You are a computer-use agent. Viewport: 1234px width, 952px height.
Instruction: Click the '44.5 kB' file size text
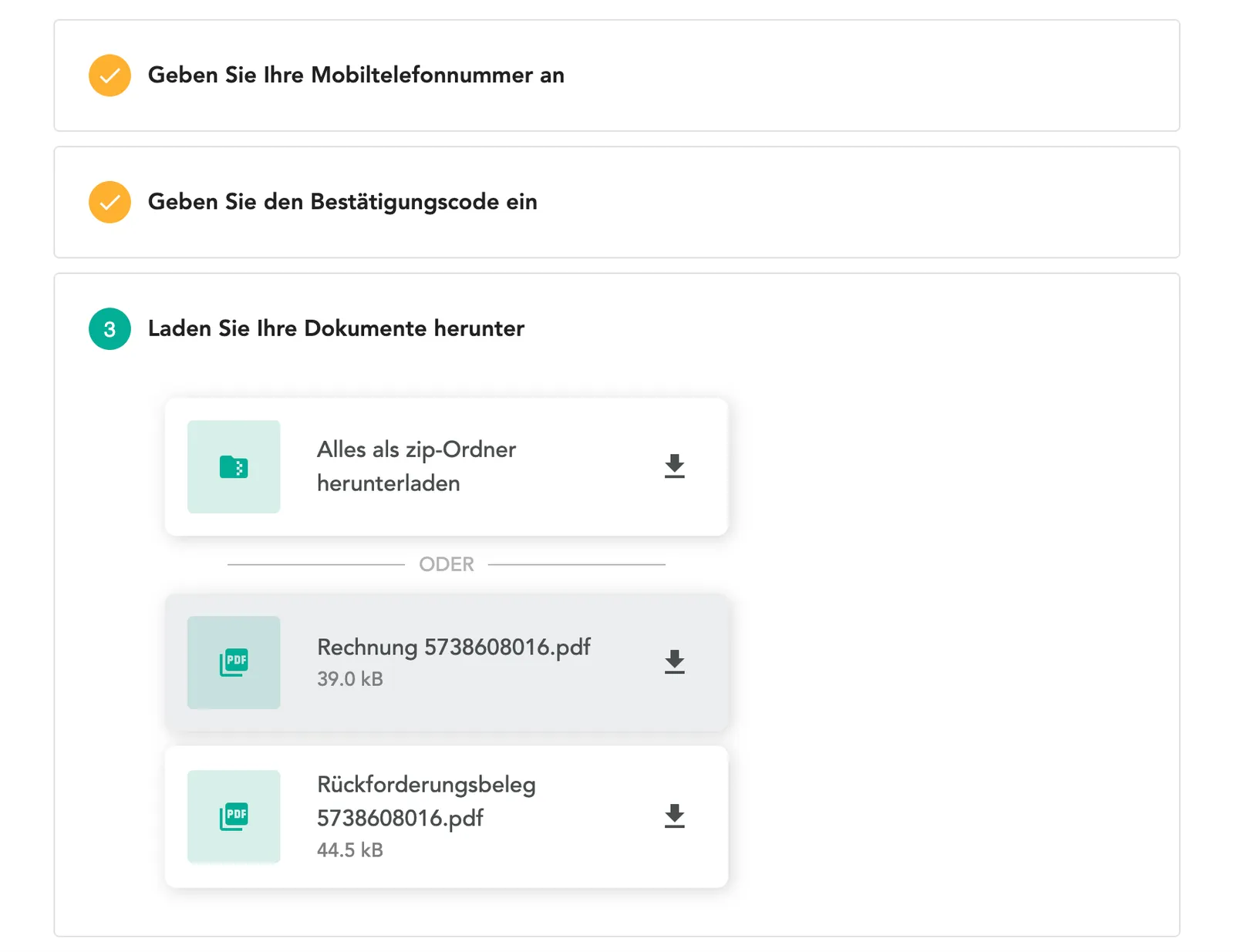(x=350, y=850)
